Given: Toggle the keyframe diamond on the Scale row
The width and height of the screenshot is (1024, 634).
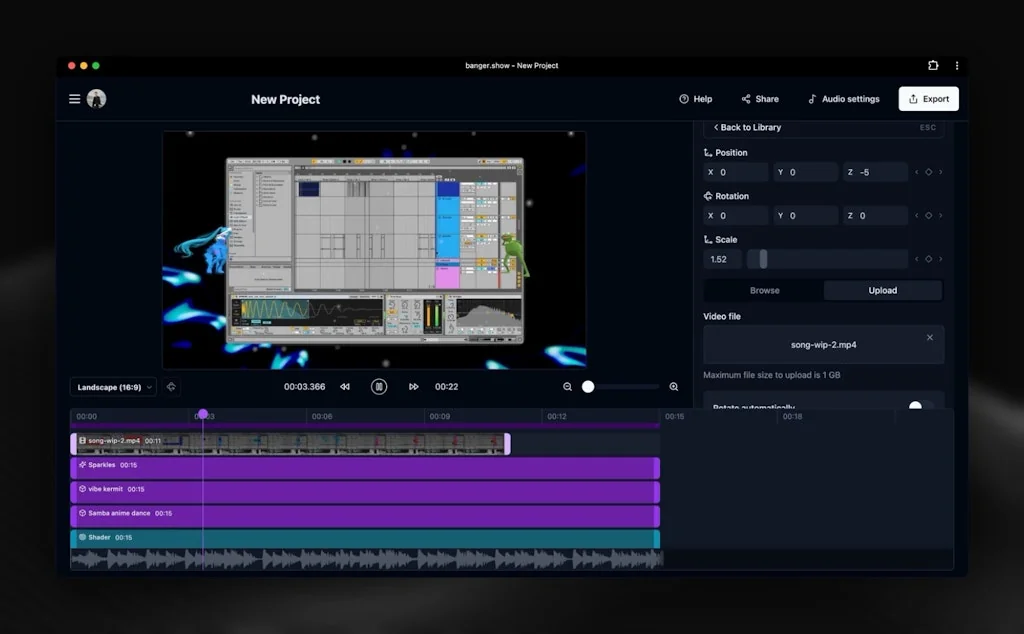Looking at the screenshot, I should (929, 258).
